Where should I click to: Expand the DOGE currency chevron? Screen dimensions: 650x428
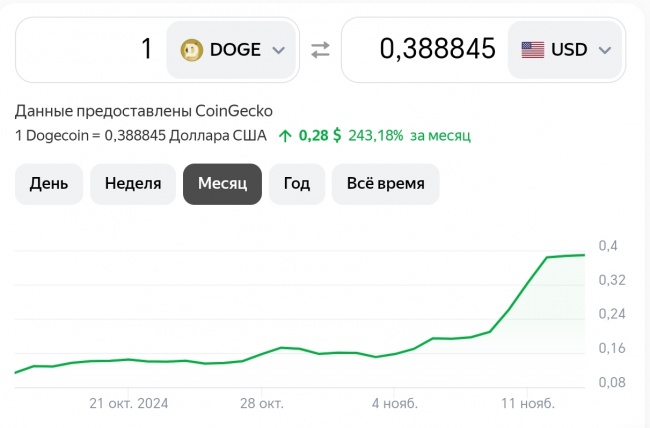point(279,50)
